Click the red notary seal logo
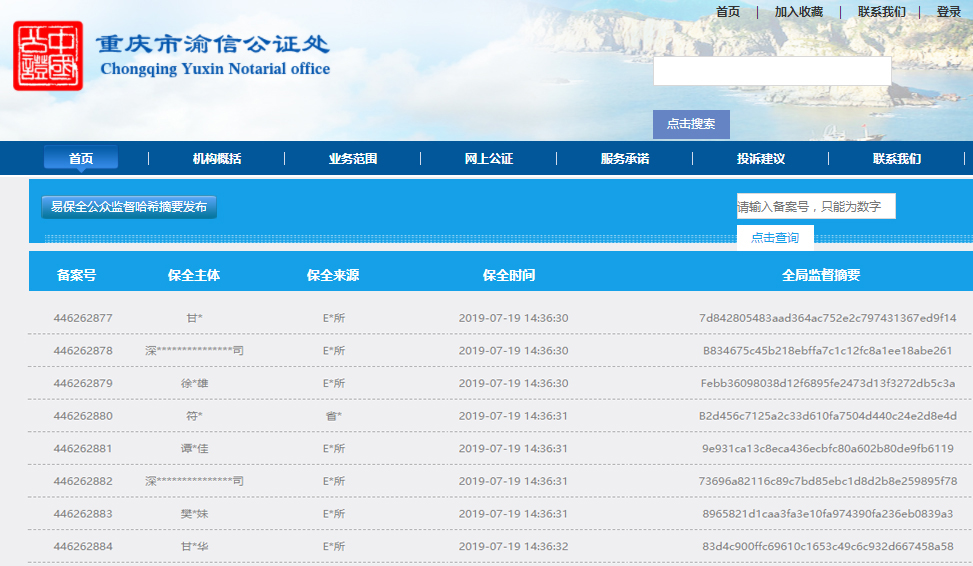Screen dimensions: 973x566 (x=48, y=56)
